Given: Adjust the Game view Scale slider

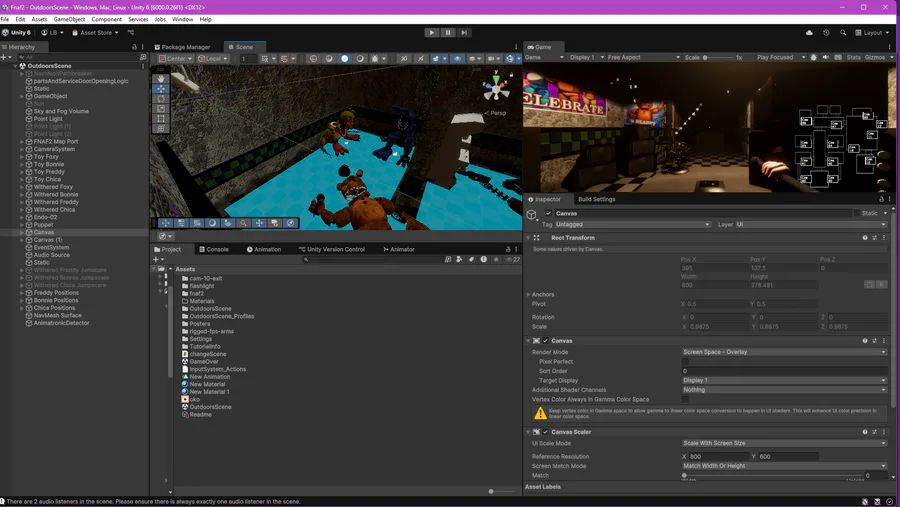Looking at the screenshot, I should coord(718,57).
